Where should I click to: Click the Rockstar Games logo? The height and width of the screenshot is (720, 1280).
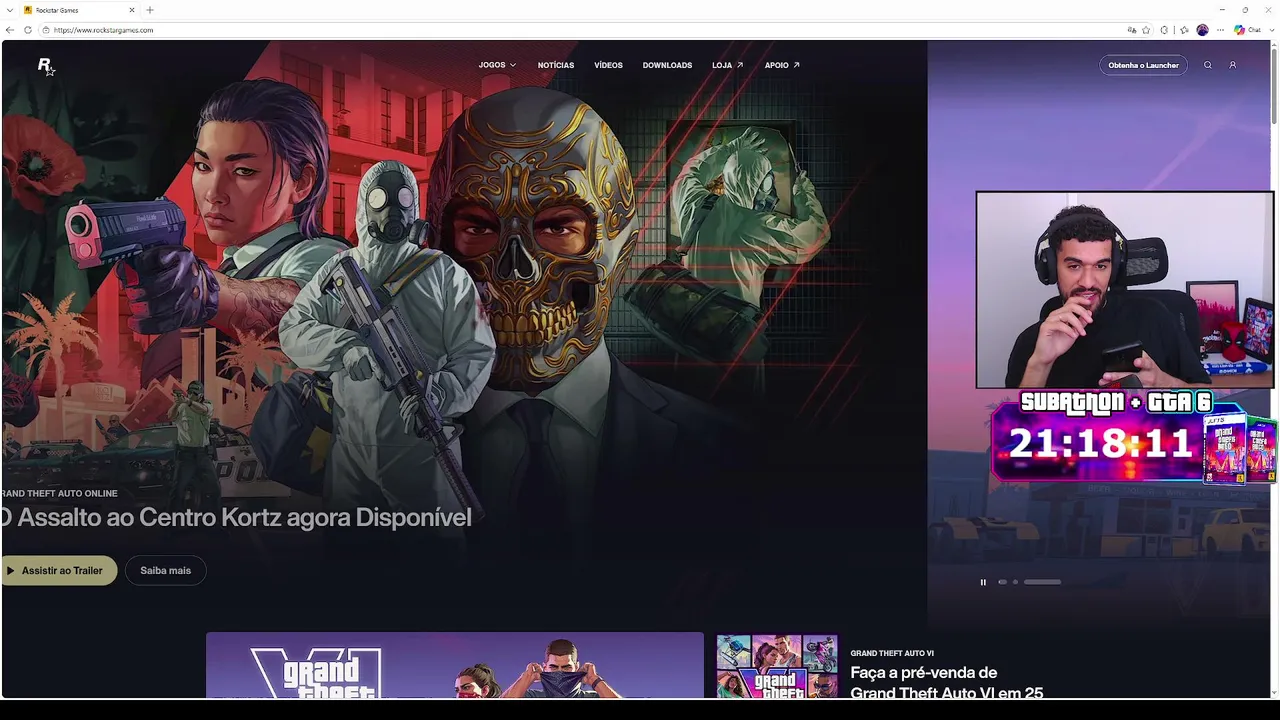point(45,65)
